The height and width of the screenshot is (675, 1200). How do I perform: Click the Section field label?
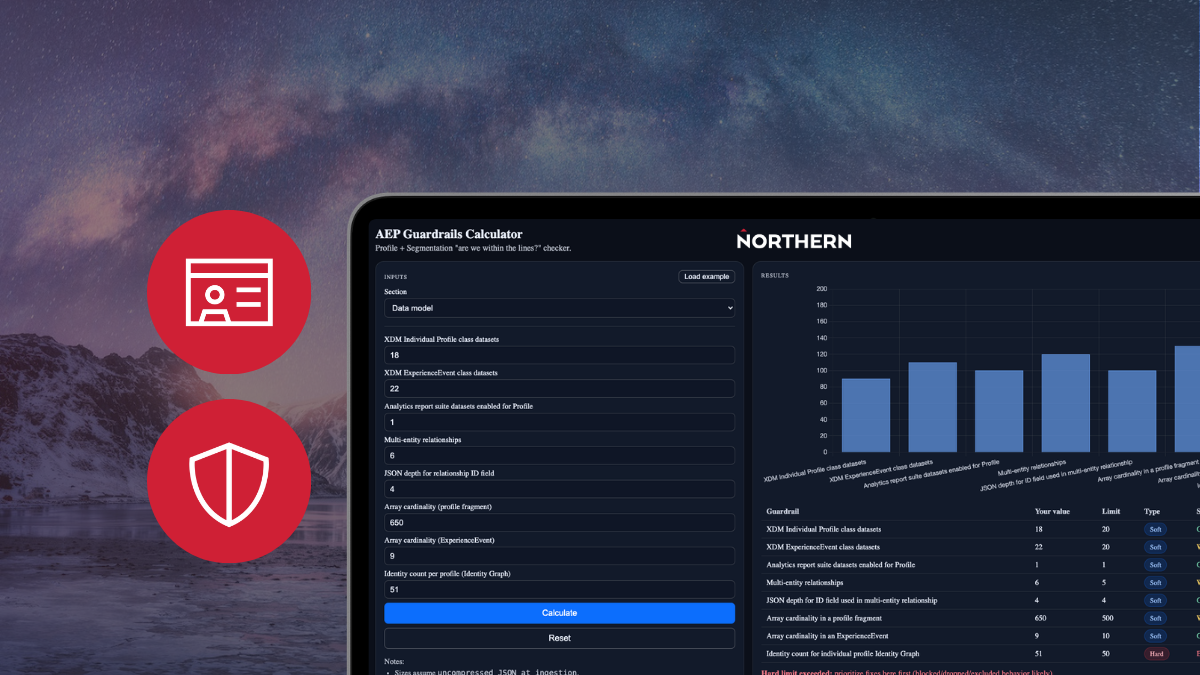[x=396, y=292]
